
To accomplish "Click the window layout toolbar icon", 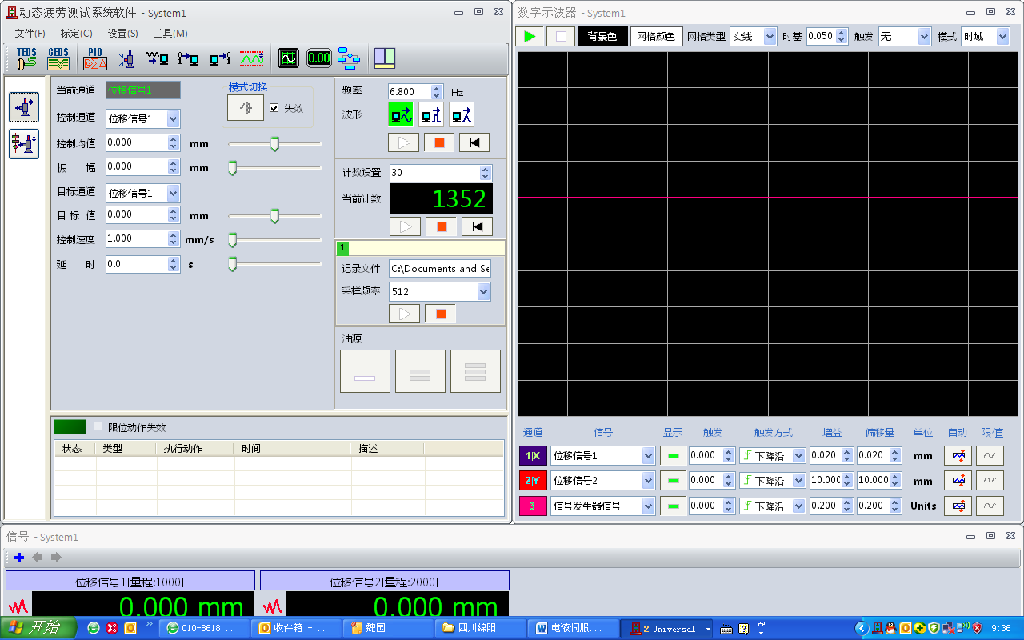I will pos(384,58).
